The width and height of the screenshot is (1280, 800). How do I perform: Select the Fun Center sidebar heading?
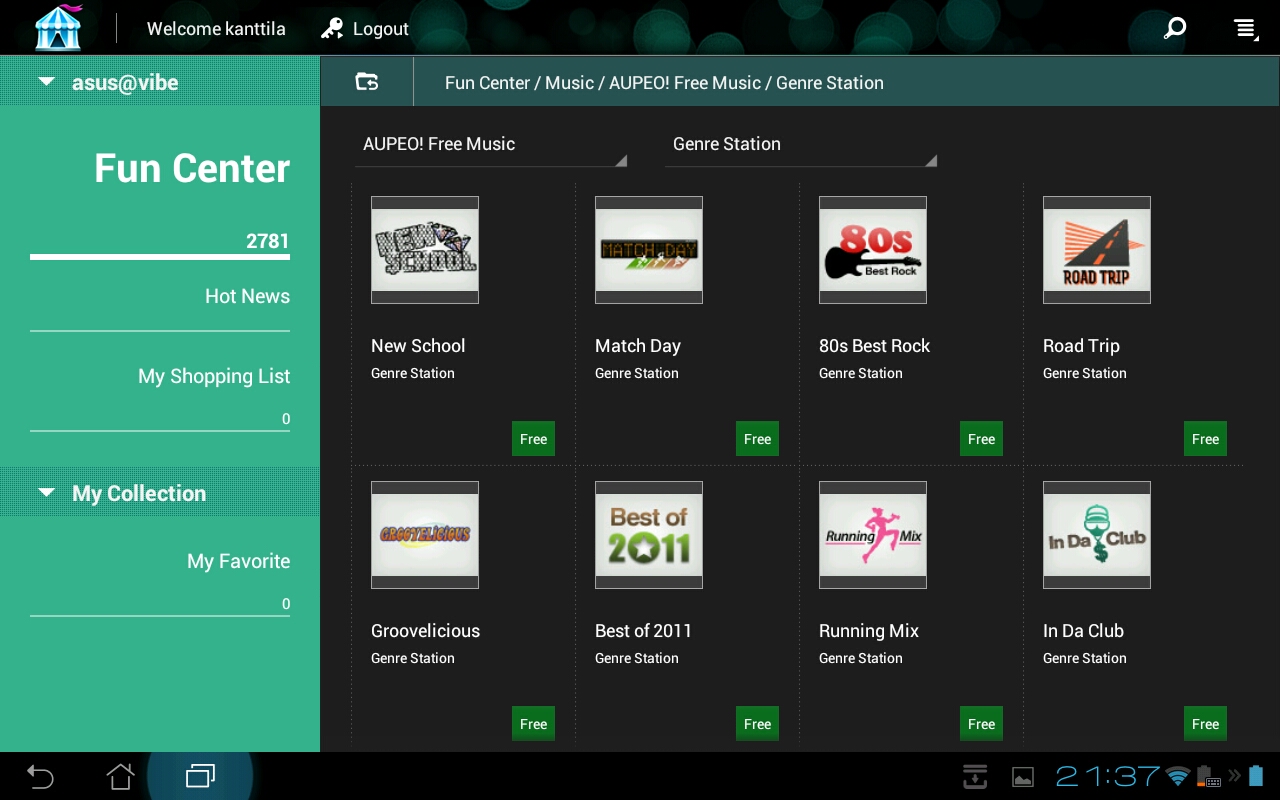(192, 168)
